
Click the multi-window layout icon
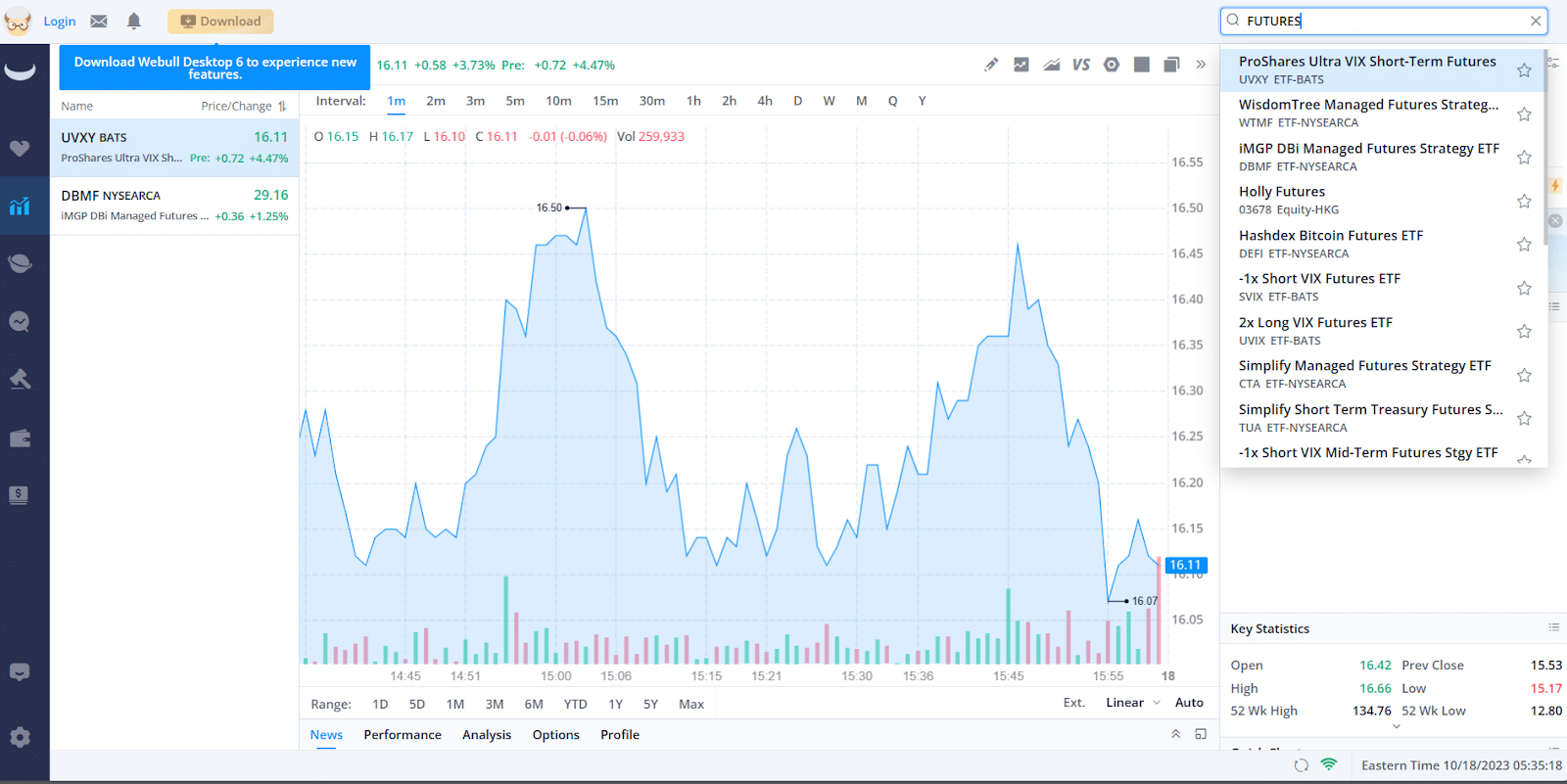pos(1171,65)
